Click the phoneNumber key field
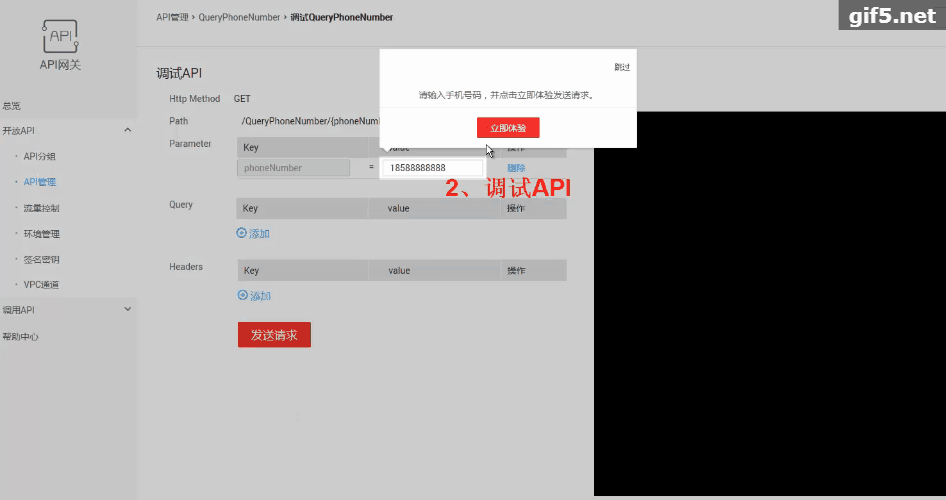 click(x=293, y=168)
